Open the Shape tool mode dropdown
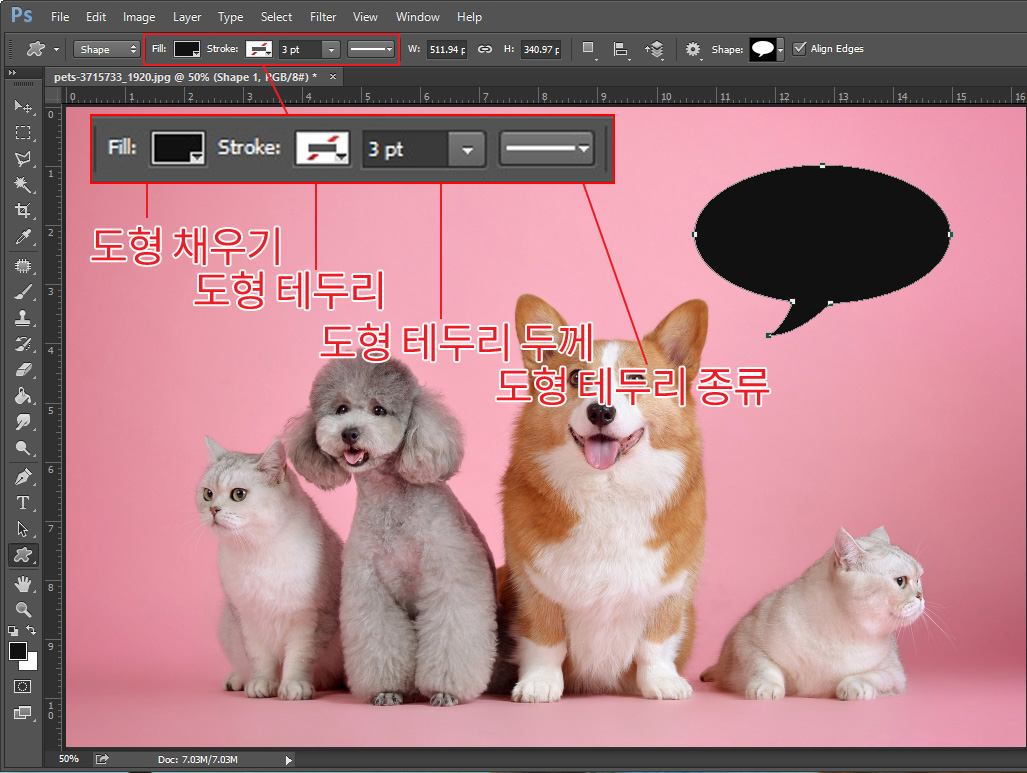Screen dimensions: 1027x773 point(106,48)
